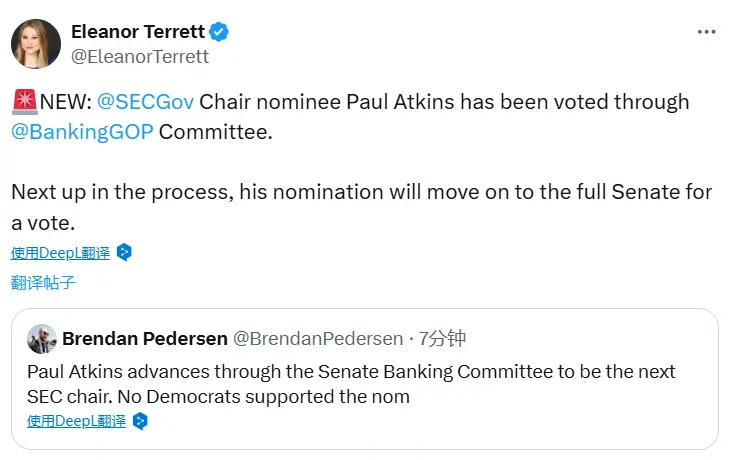Open the @SECGov mention
Viewport: 734px width, 460px height.
pyautogui.click(x=145, y=102)
